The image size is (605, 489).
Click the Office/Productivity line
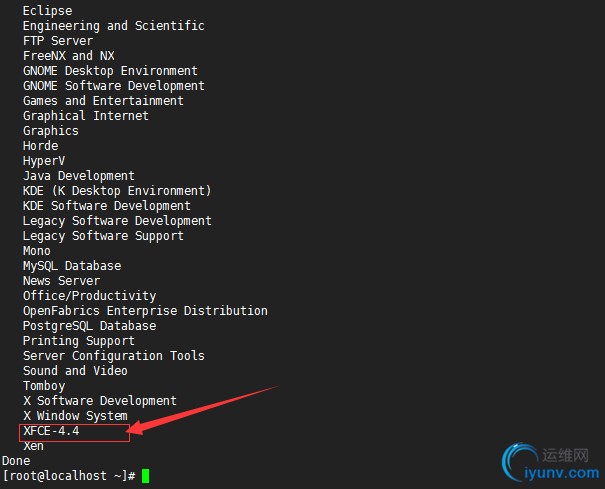point(90,296)
